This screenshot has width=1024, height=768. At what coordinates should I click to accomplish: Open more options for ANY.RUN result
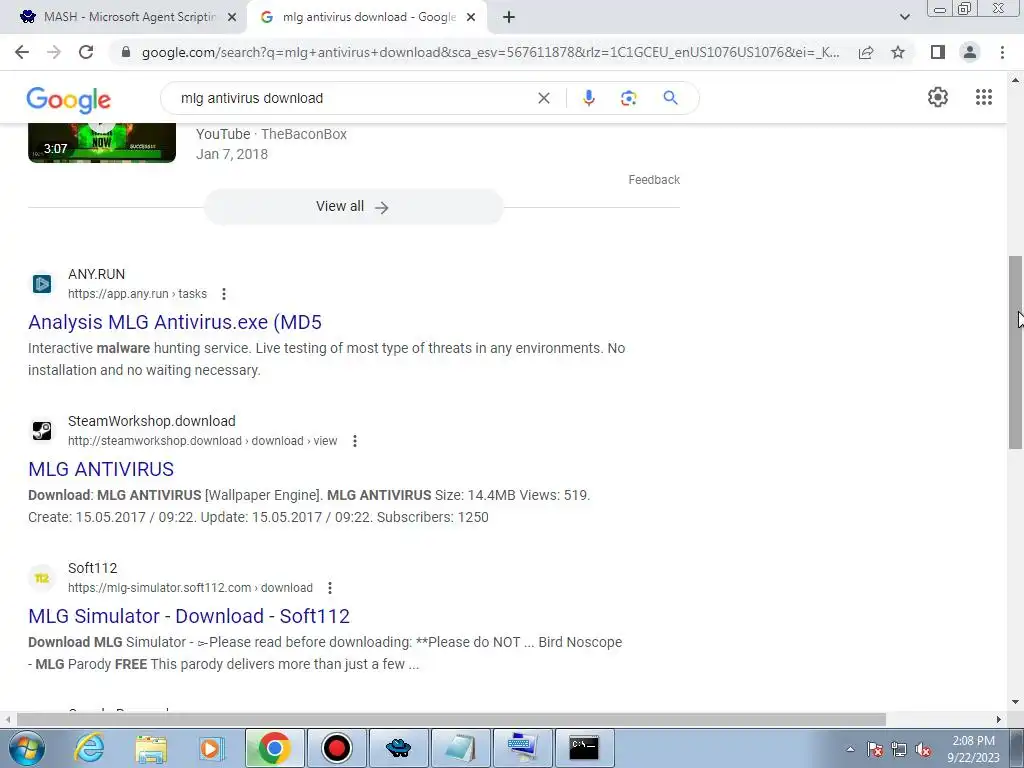[223, 294]
